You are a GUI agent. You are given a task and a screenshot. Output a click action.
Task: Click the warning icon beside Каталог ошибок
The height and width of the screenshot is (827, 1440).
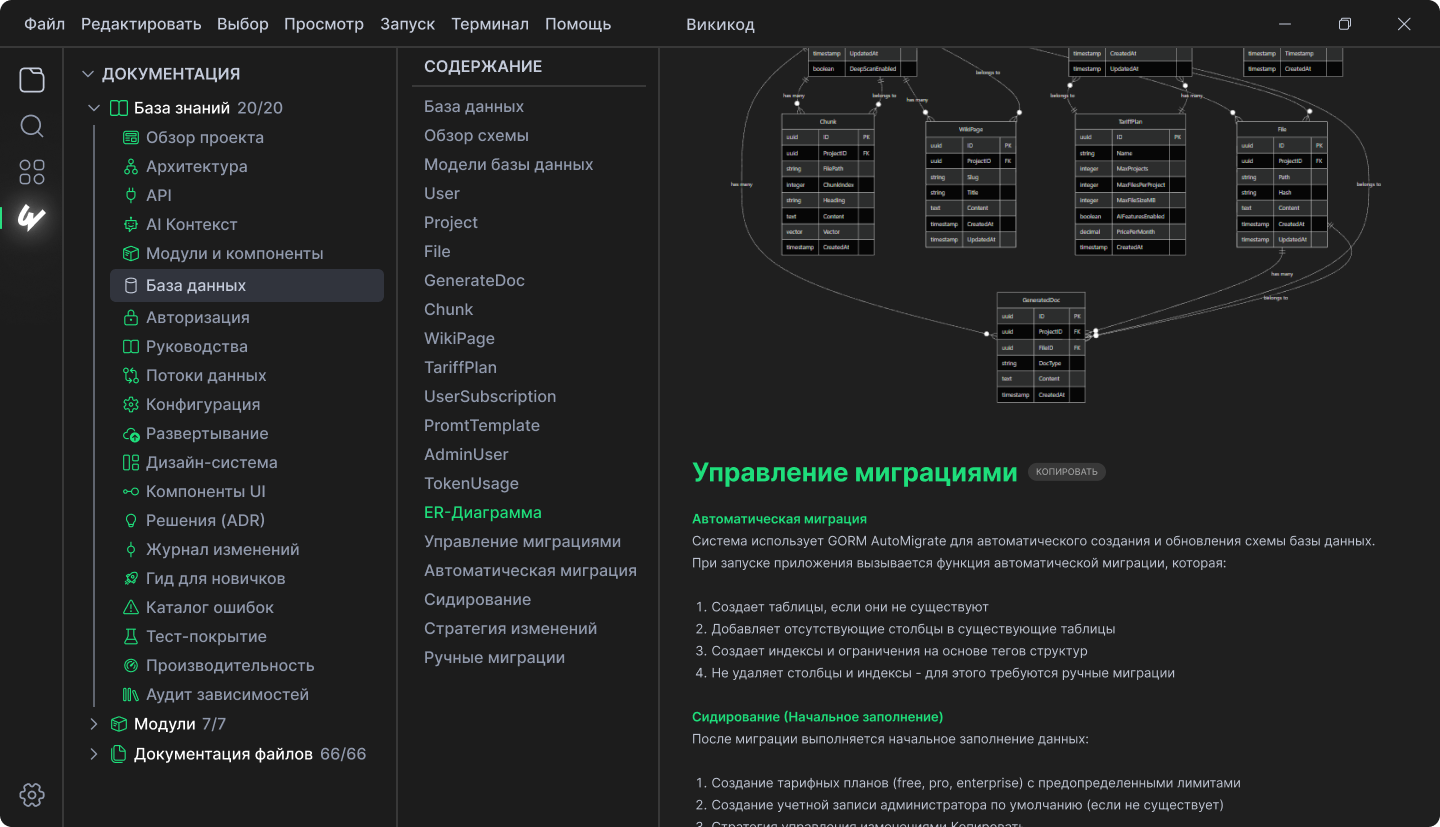click(x=130, y=608)
